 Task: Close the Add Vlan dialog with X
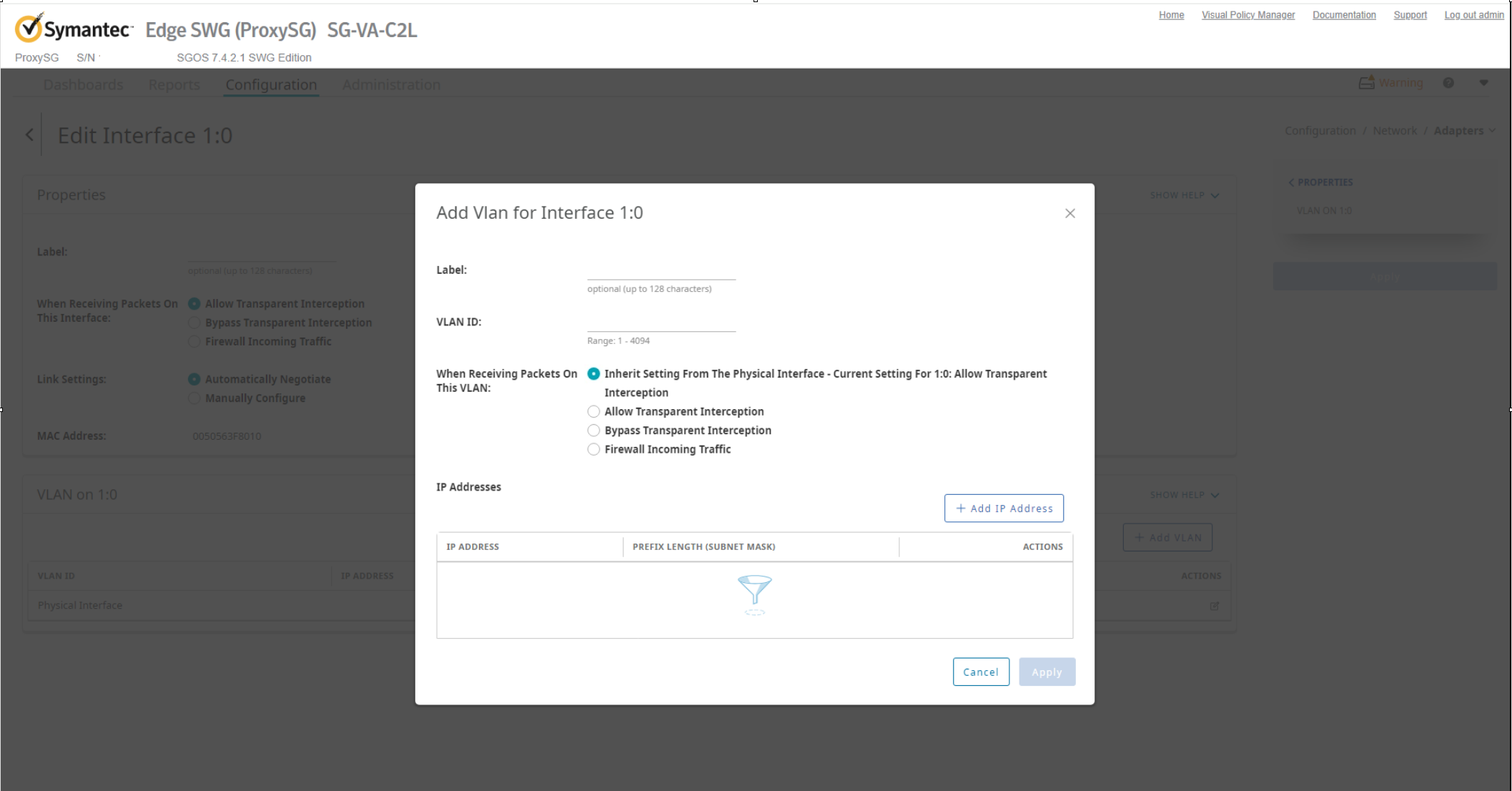(x=1069, y=213)
